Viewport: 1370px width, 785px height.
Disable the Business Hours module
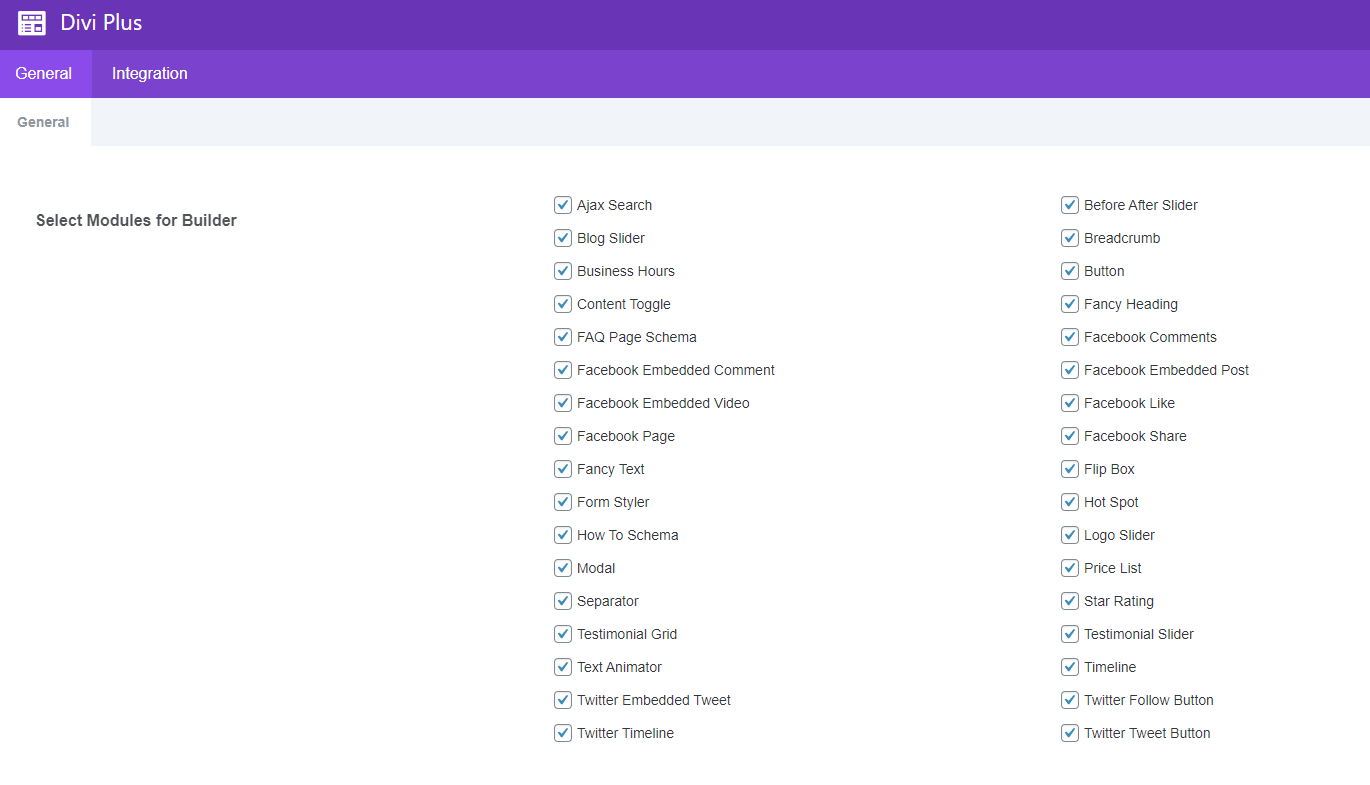(x=563, y=271)
